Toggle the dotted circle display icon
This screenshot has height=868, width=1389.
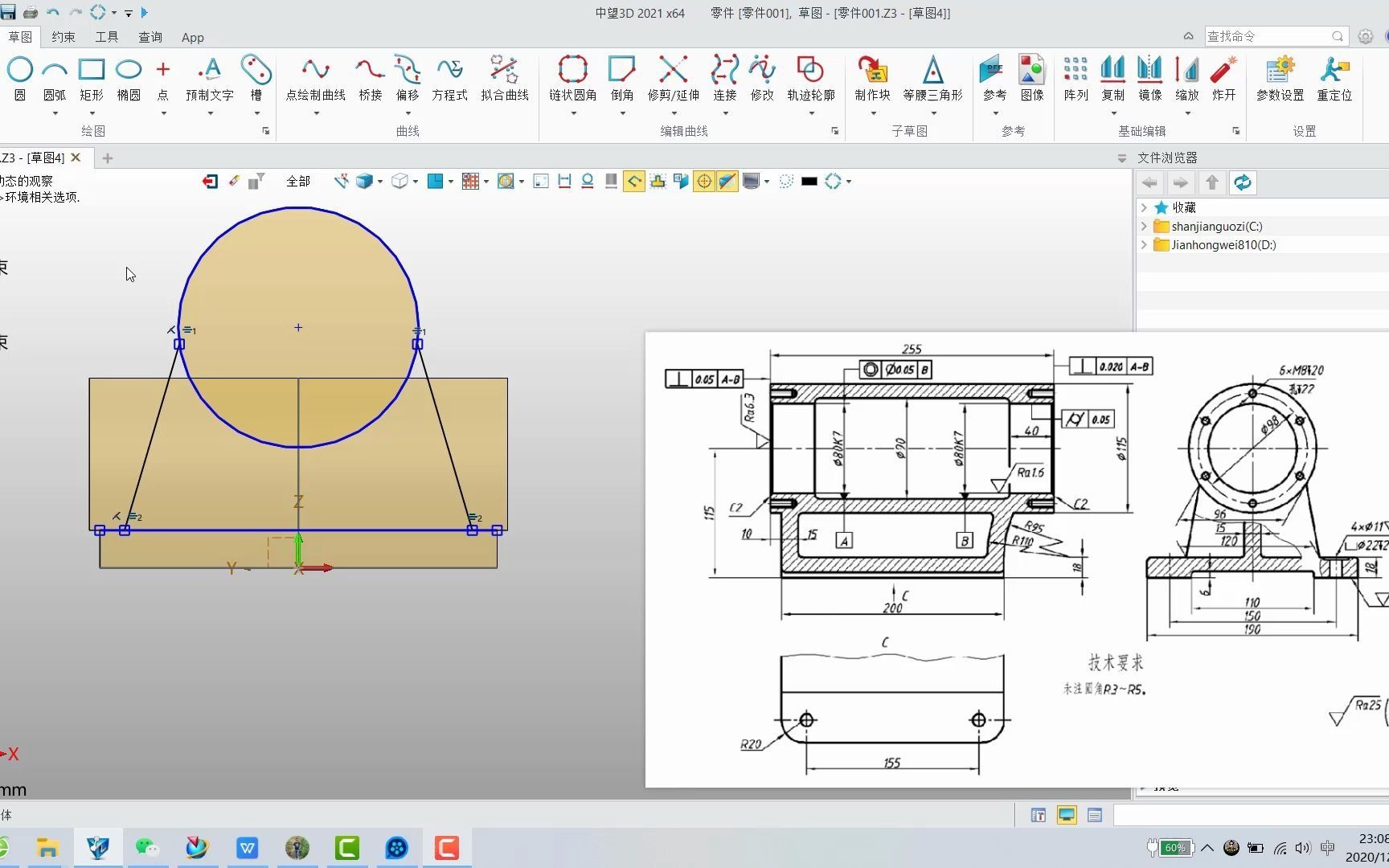786,182
